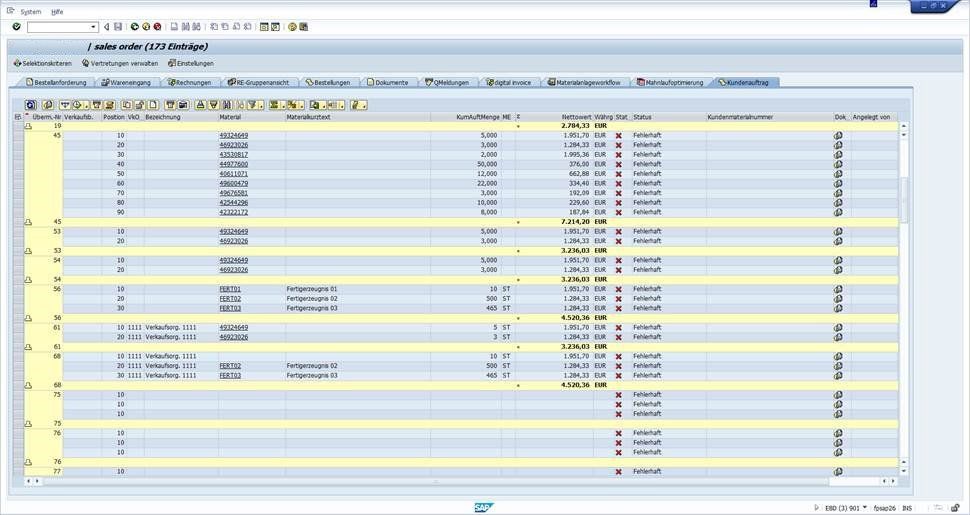Open Customize Local Layout icon
Viewport: 970px width, 515px height.
coord(304,27)
